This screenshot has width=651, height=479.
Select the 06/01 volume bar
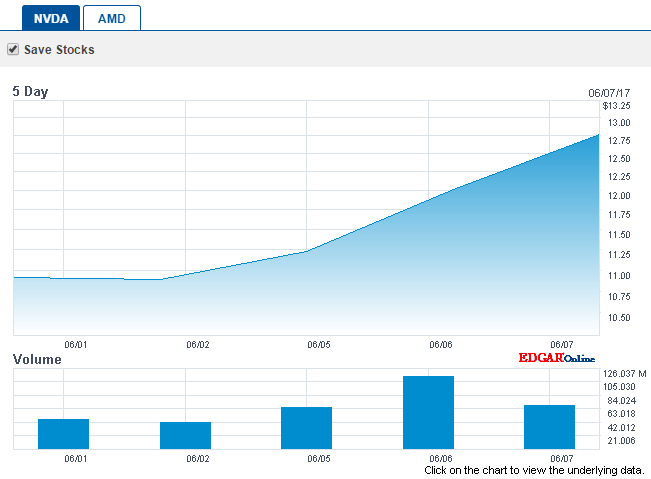point(63,434)
